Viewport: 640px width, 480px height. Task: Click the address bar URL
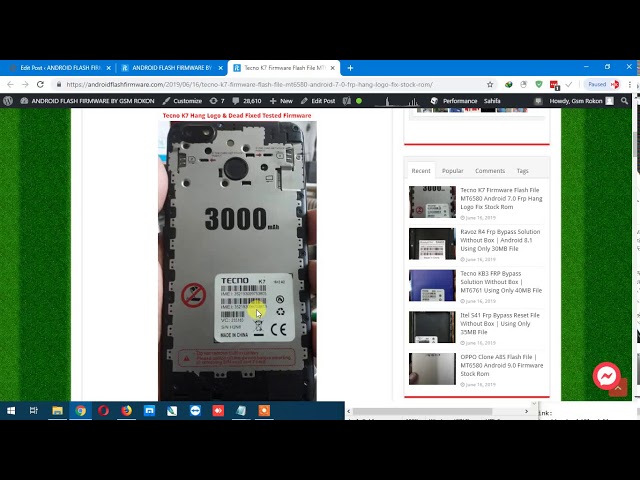coord(249,84)
